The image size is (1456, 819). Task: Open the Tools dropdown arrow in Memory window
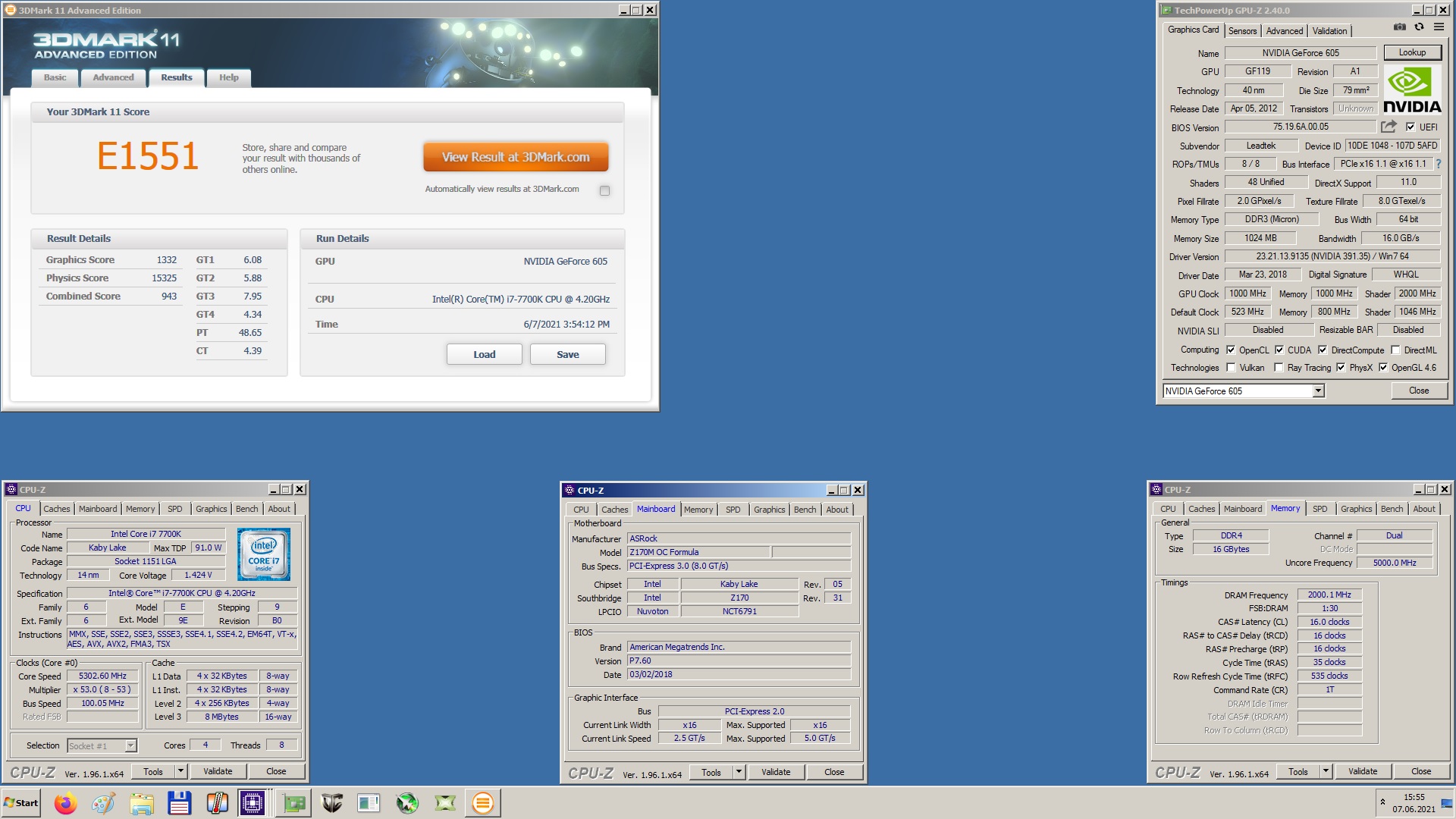1326,771
